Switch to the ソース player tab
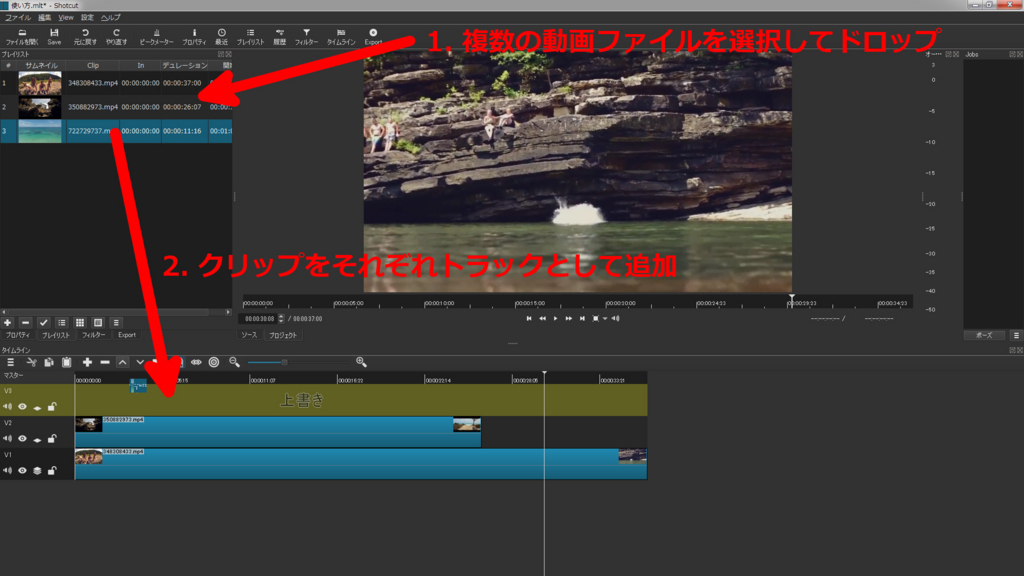The image size is (1024, 576). coord(249,335)
